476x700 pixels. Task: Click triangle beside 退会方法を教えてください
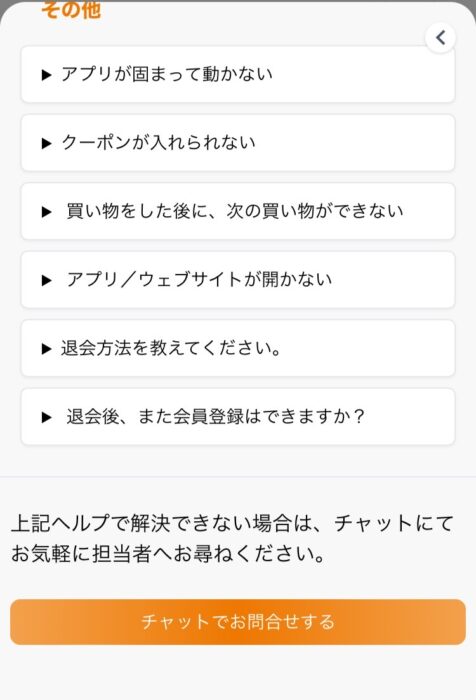tap(46, 349)
